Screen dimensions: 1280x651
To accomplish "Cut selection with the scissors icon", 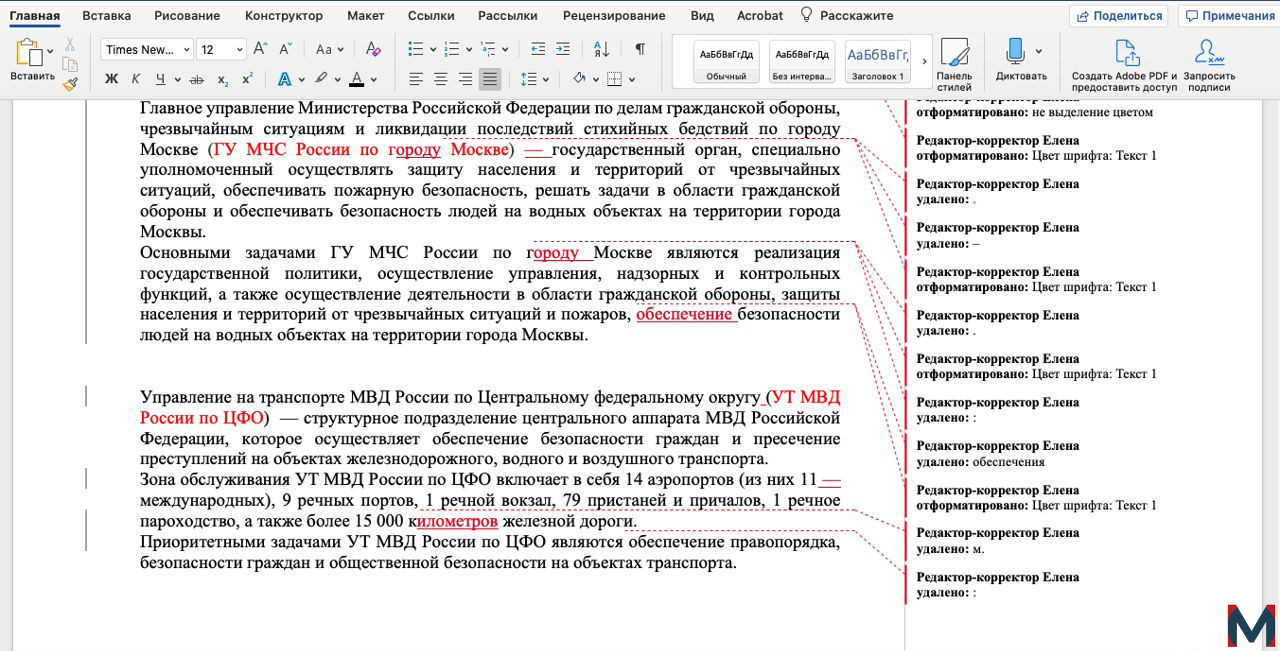I will coord(70,45).
